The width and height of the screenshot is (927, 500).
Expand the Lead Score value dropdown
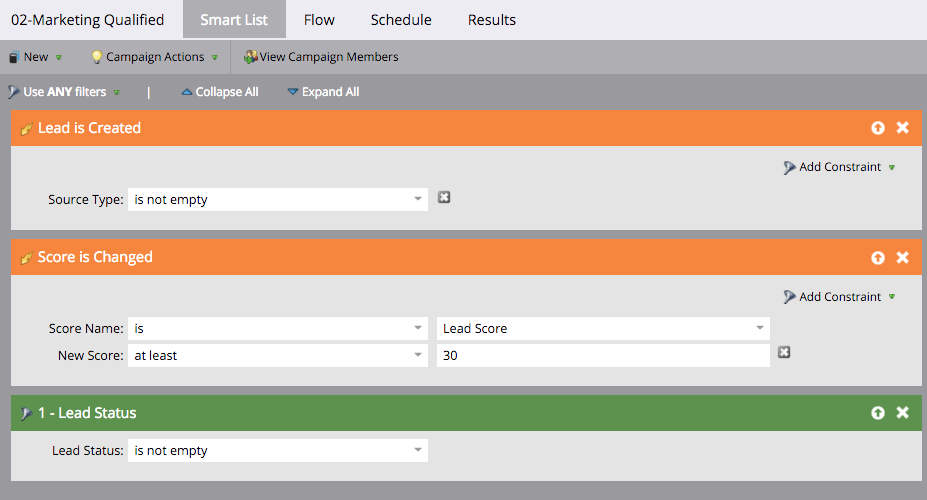pos(603,329)
